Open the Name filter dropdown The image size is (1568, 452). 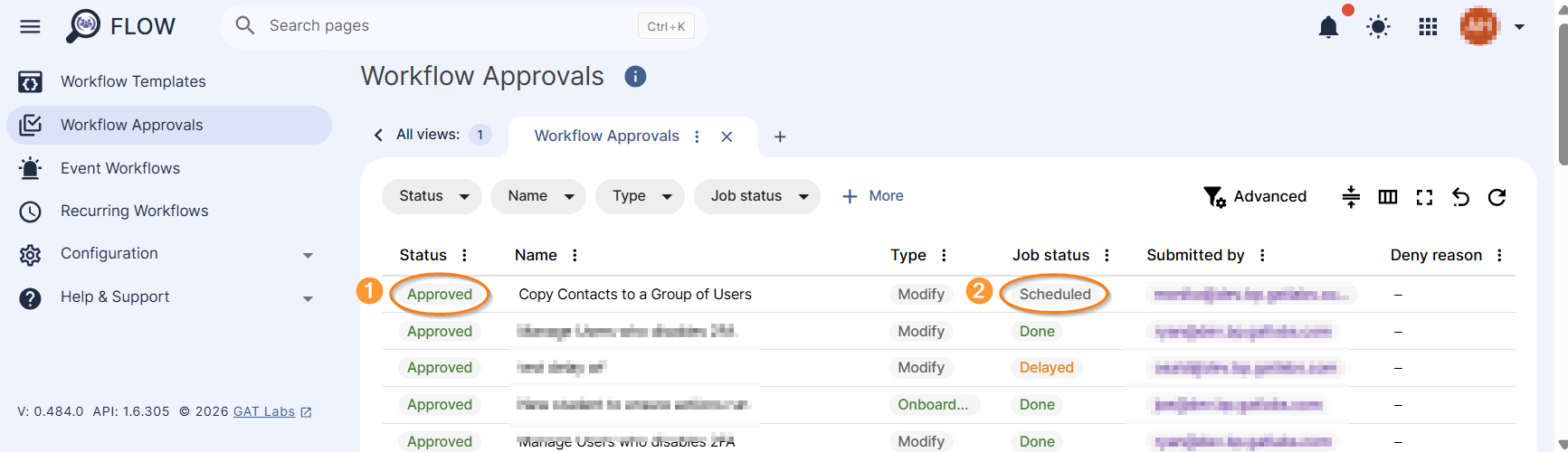[537, 196]
